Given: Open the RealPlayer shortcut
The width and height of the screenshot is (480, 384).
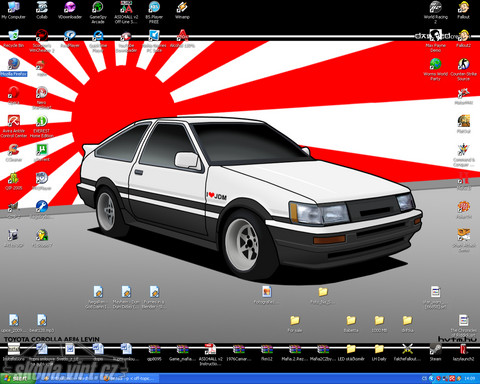Looking at the screenshot, I should point(70,39).
